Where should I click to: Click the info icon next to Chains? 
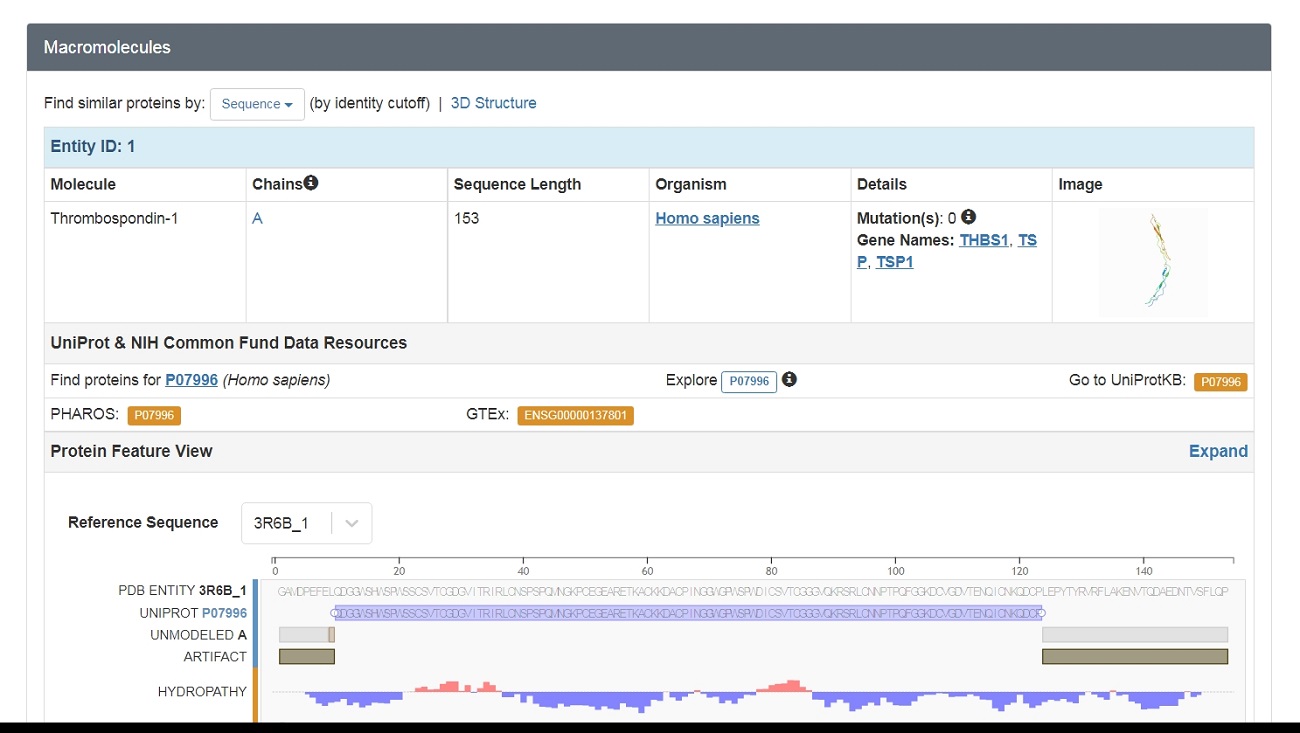tap(311, 183)
